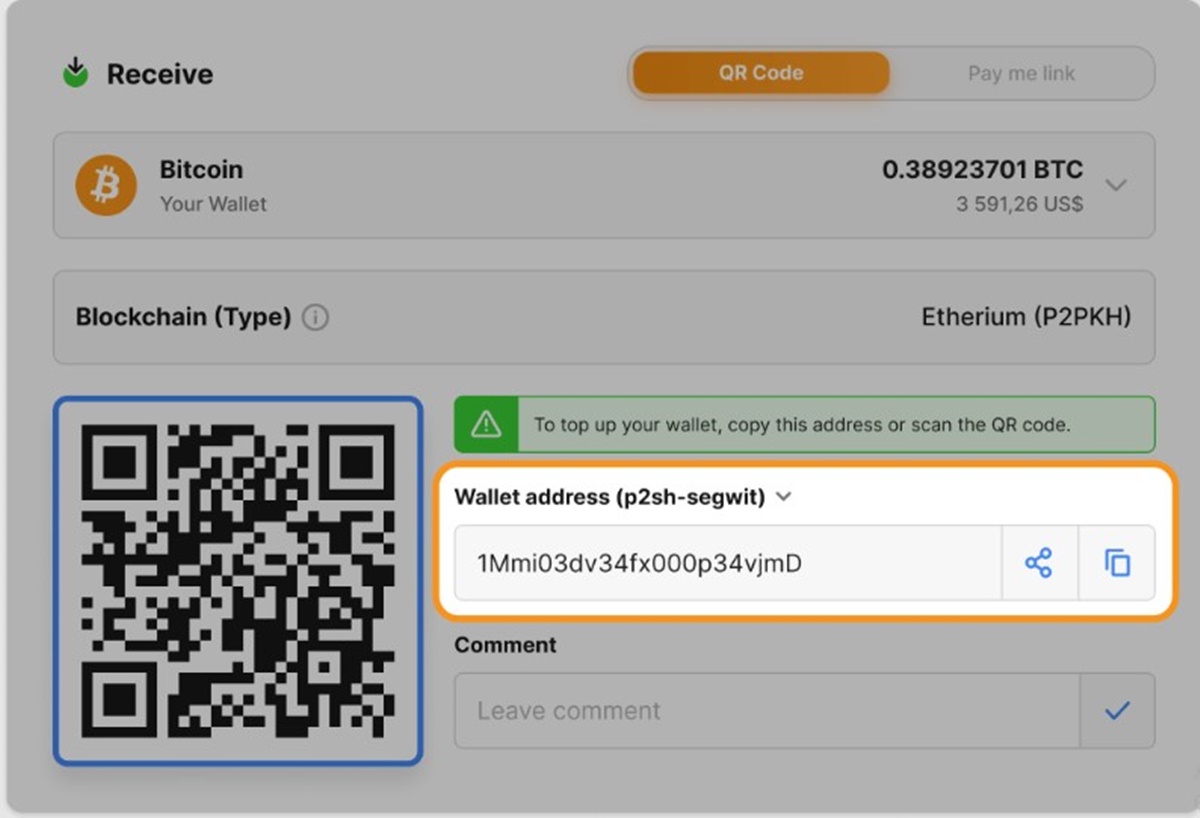
Task: Click the 3 591,26 US$ amount
Action: tap(1019, 205)
